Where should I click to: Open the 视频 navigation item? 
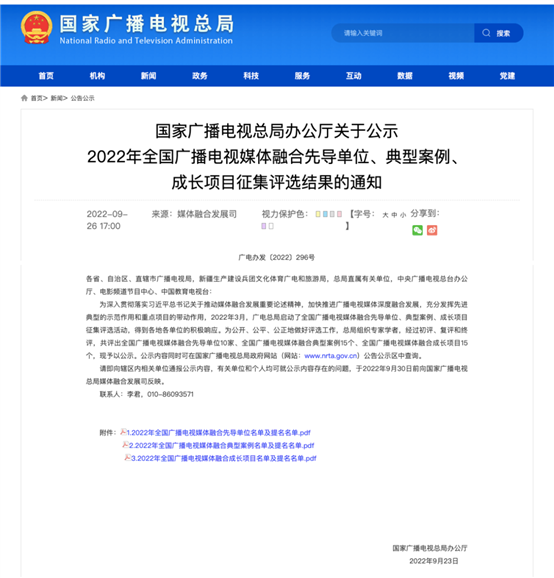point(456,76)
